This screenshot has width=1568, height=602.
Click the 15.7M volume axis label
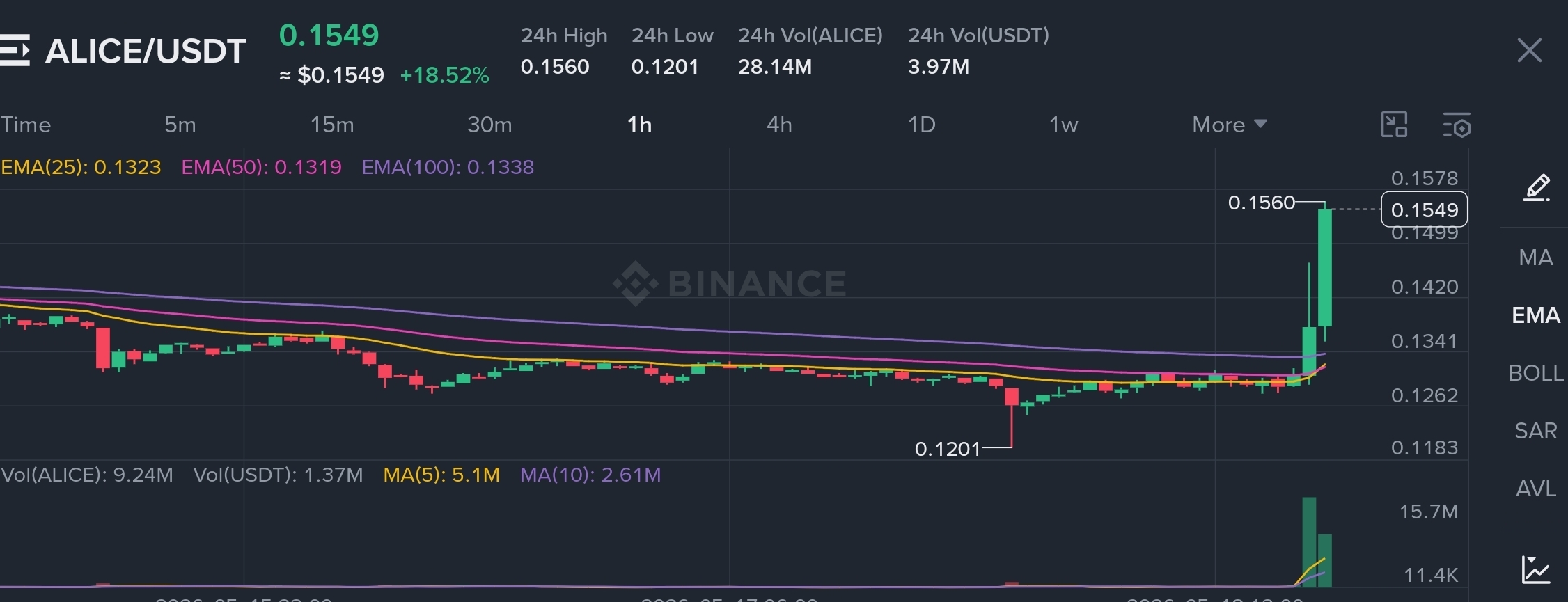click(x=1429, y=512)
